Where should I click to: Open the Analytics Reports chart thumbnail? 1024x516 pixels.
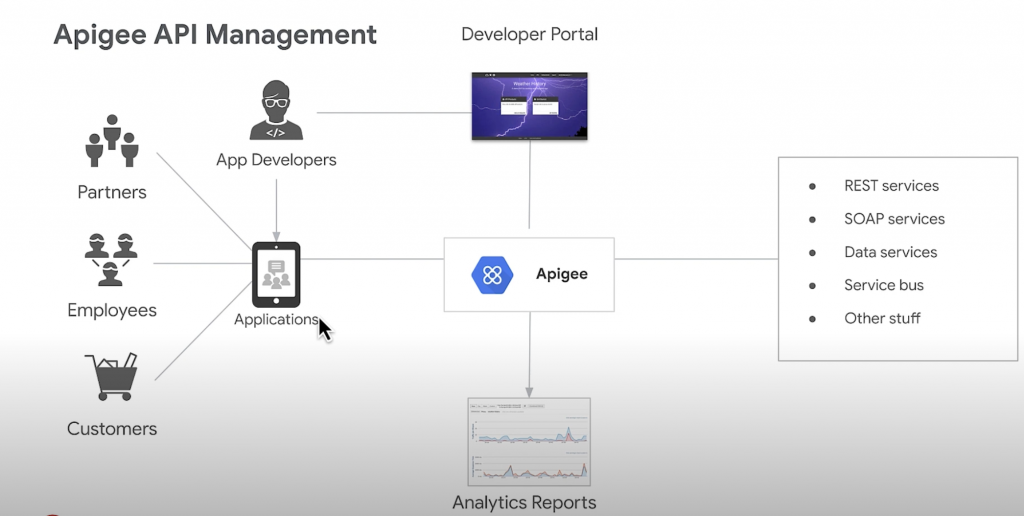click(x=529, y=442)
